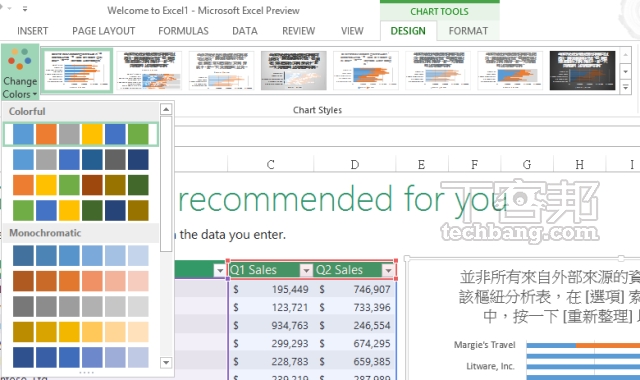Click the Q1 Sales header cell
The height and width of the screenshot is (380, 640).
(271, 270)
